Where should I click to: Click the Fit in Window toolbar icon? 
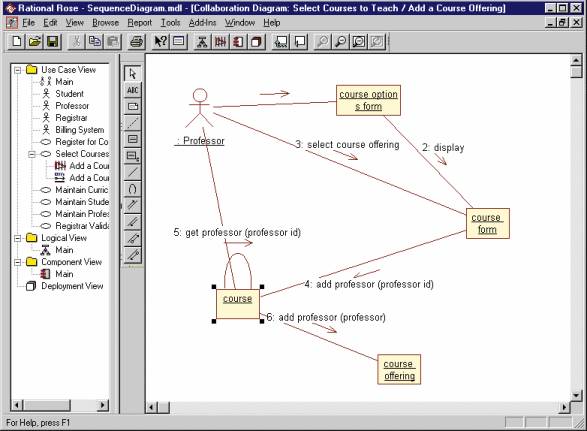[x=359, y=42]
